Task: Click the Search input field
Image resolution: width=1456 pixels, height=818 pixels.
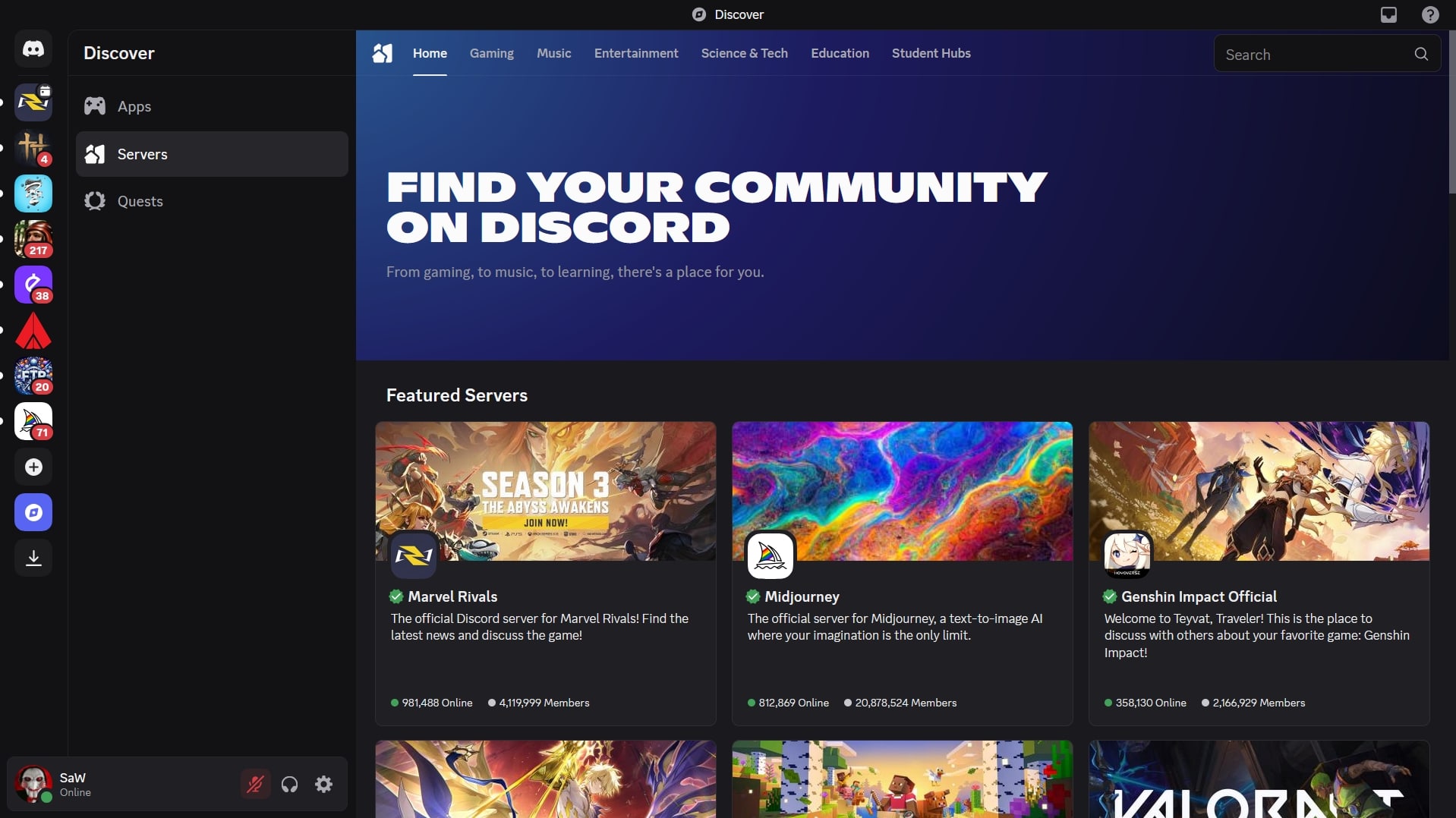Action: 1327,54
